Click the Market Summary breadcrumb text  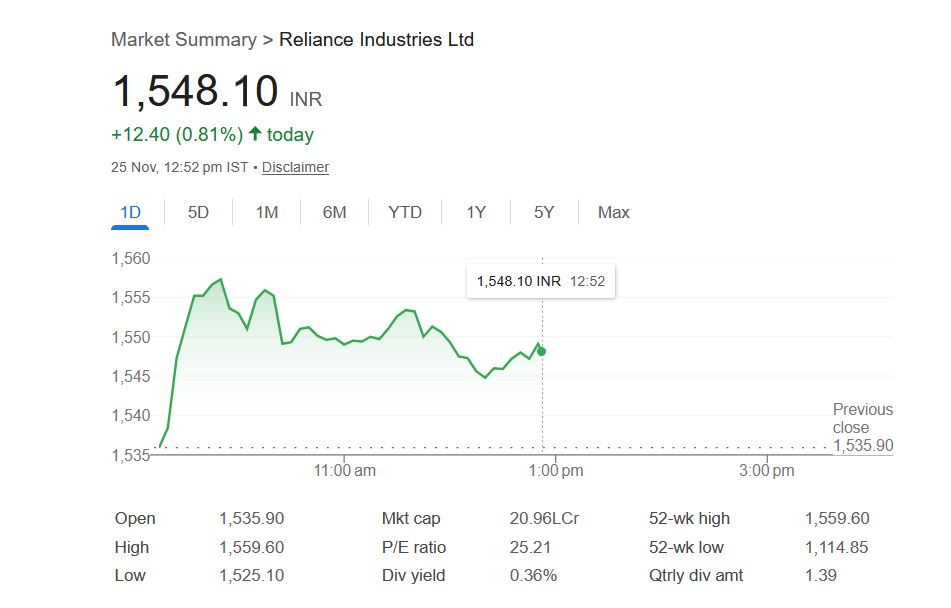pos(183,40)
